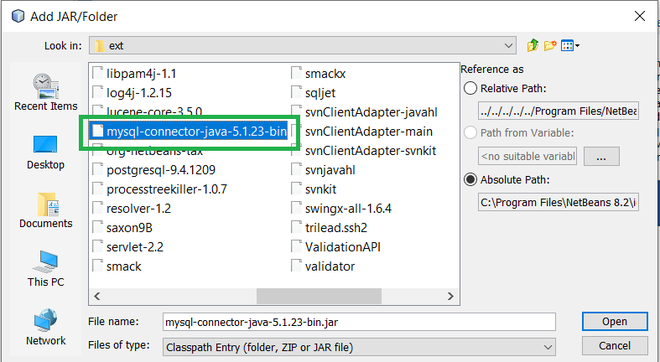
Task: Click the Open button
Action: tap(615, 322)
